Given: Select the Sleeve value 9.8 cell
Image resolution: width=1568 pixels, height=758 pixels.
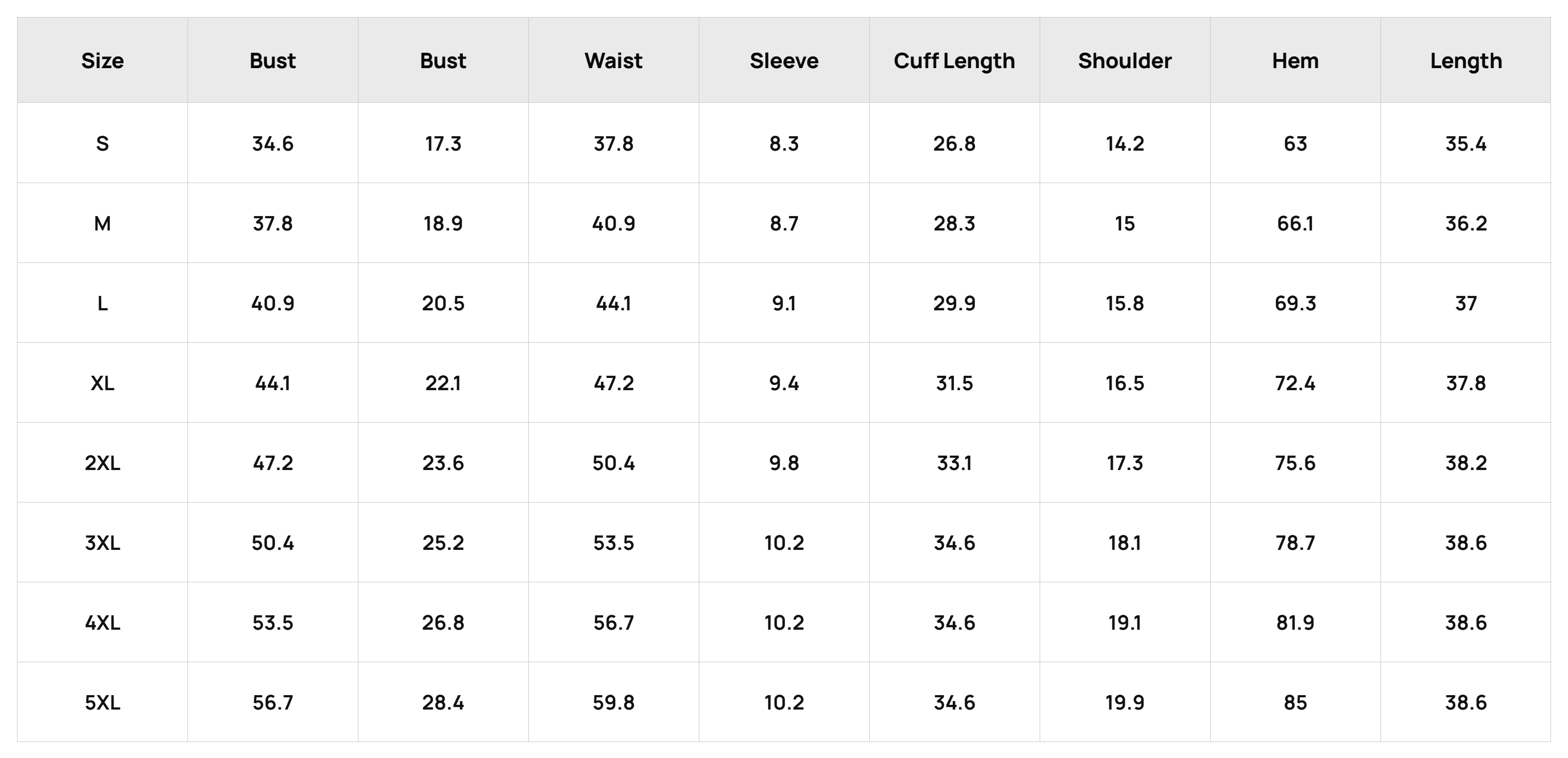Looking at the screenshot, I should point(784,463).
